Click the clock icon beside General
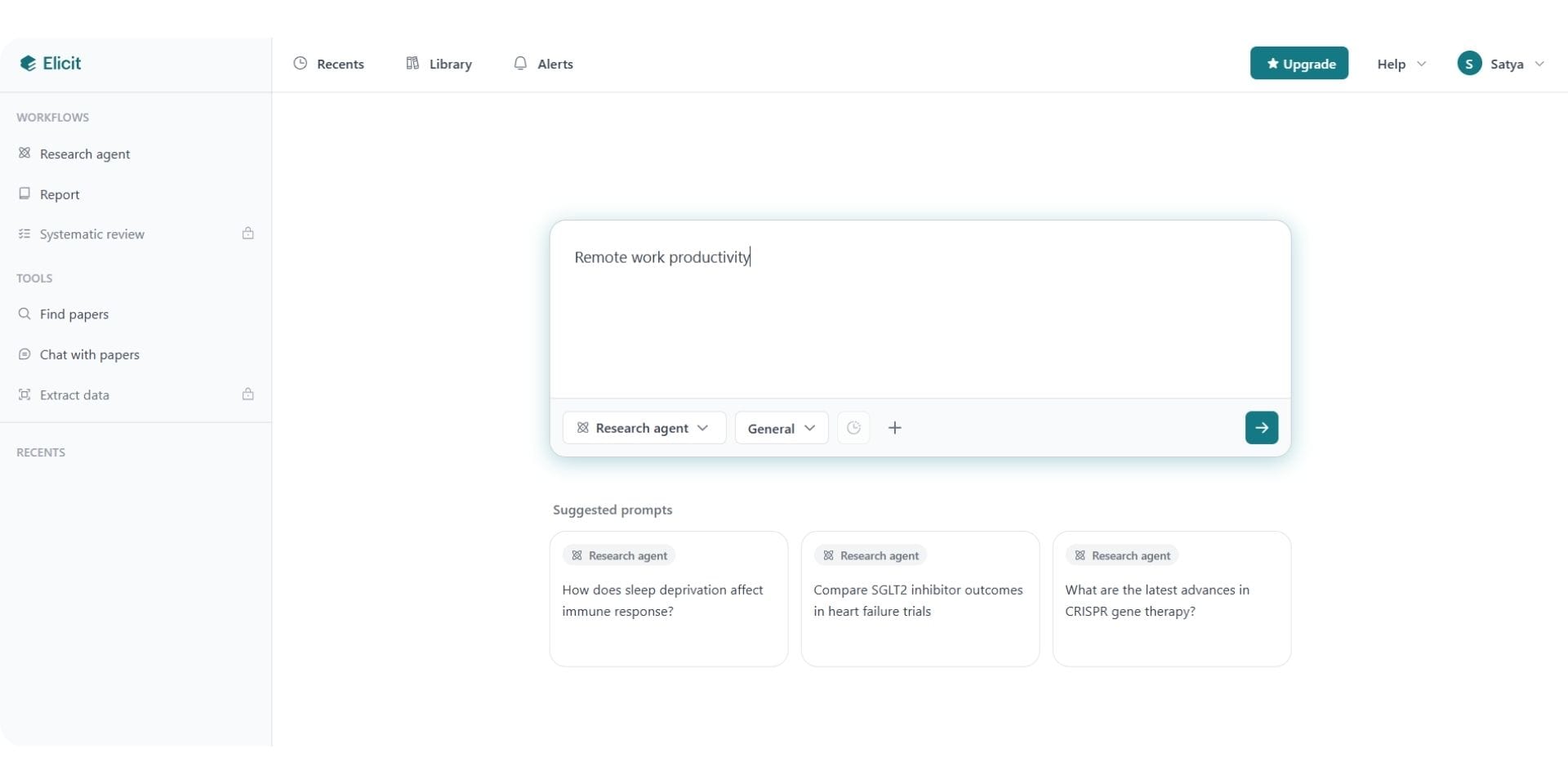Image resolution: width=1568 pixels, height=784 pixels. 853,428
